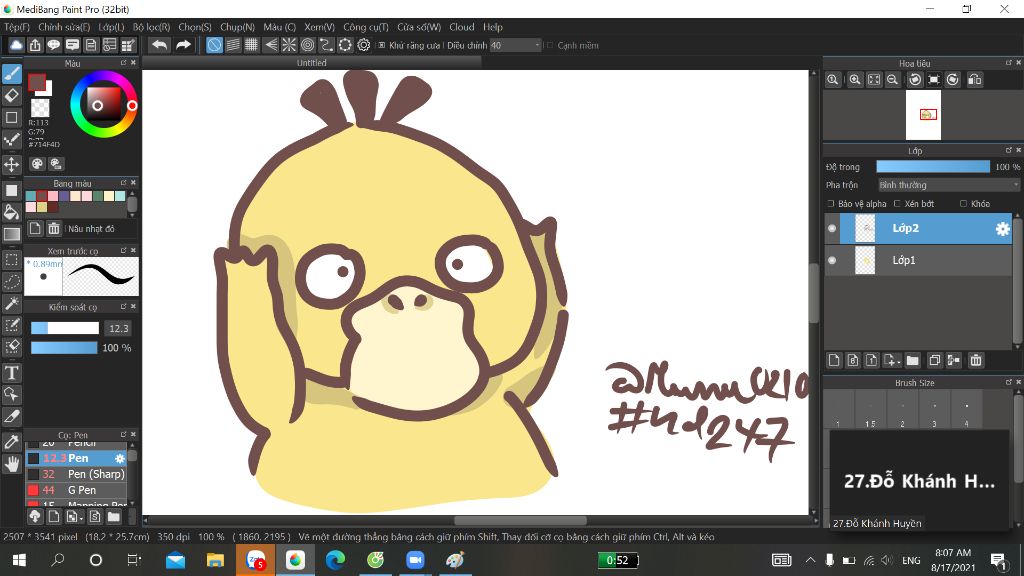Select the Brush tool in left toolbar
1024x576 pixels.
pos(12,73)
